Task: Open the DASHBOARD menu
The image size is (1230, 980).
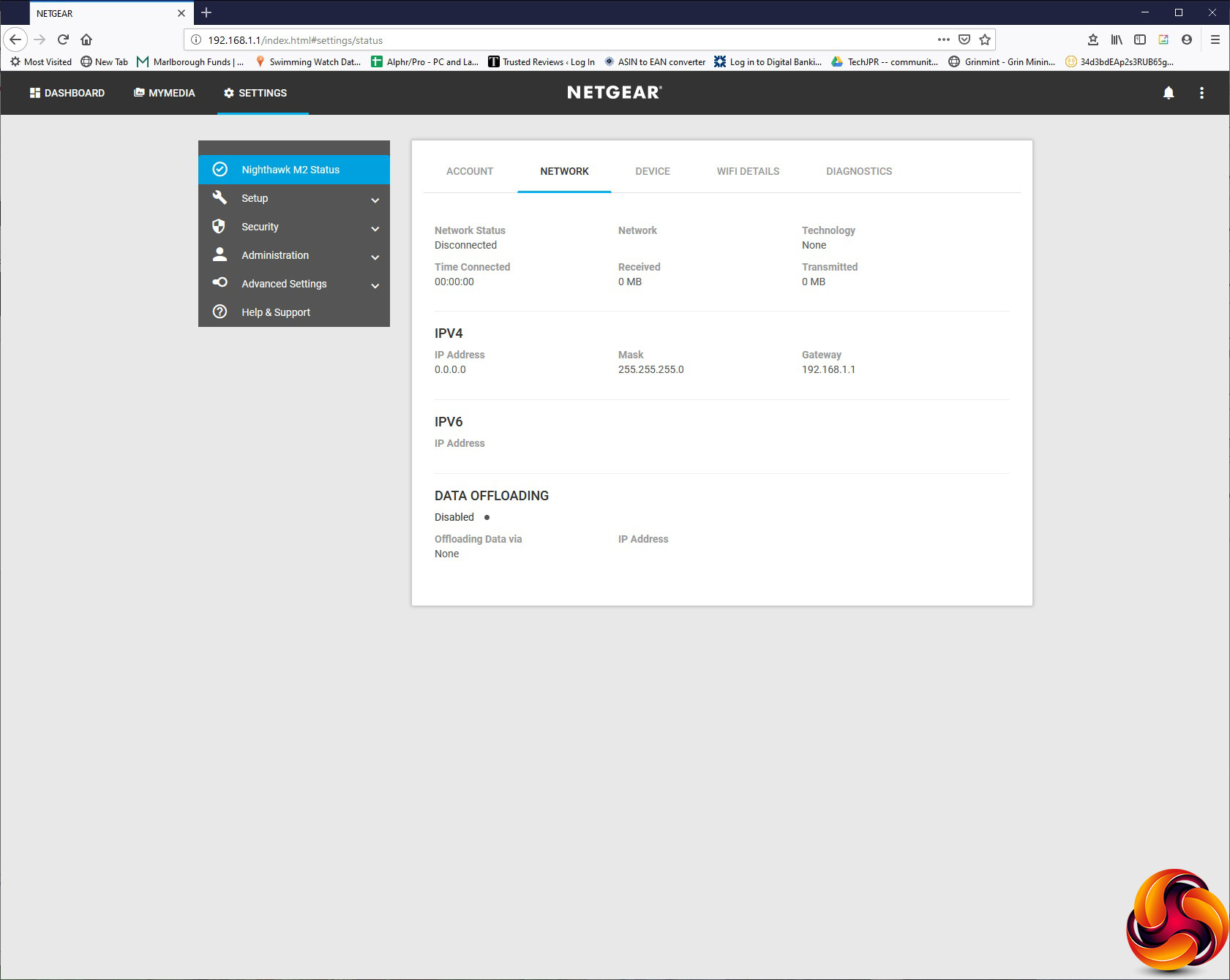Action: [67, 93]
